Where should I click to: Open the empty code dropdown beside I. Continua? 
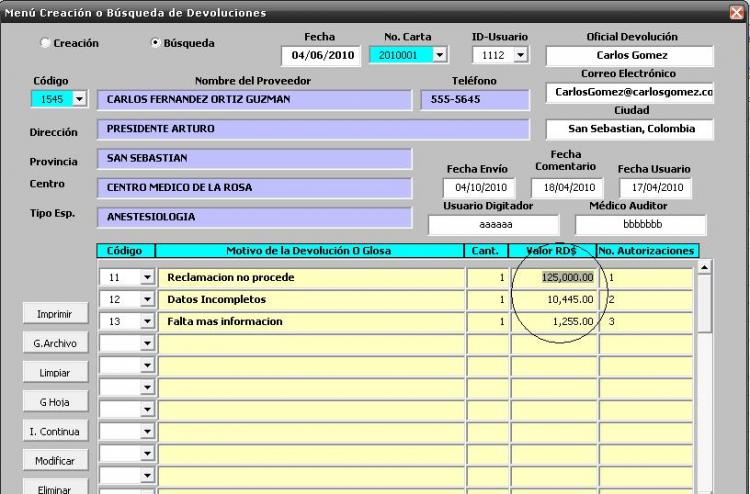(147, 431)
